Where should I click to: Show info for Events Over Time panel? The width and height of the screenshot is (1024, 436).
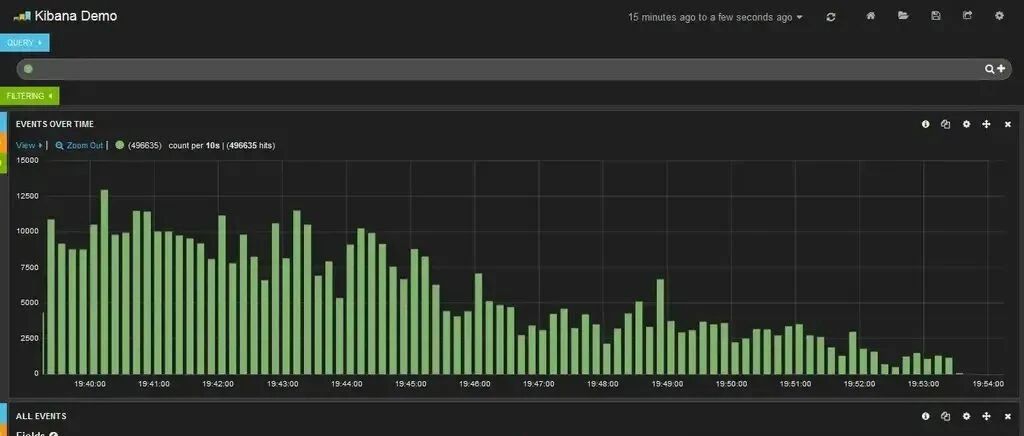point(925,124)
